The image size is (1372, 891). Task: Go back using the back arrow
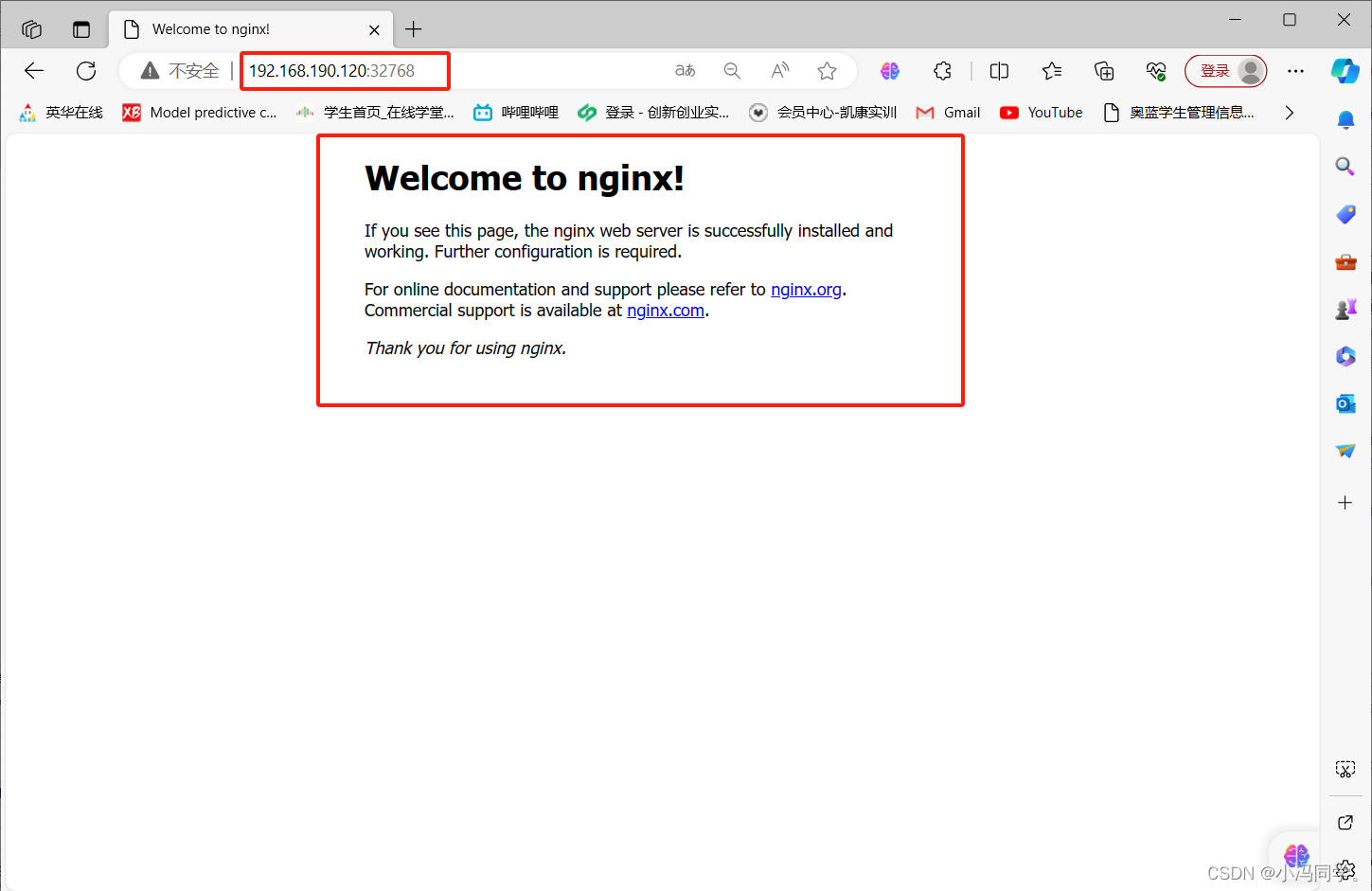coord(34,71)
